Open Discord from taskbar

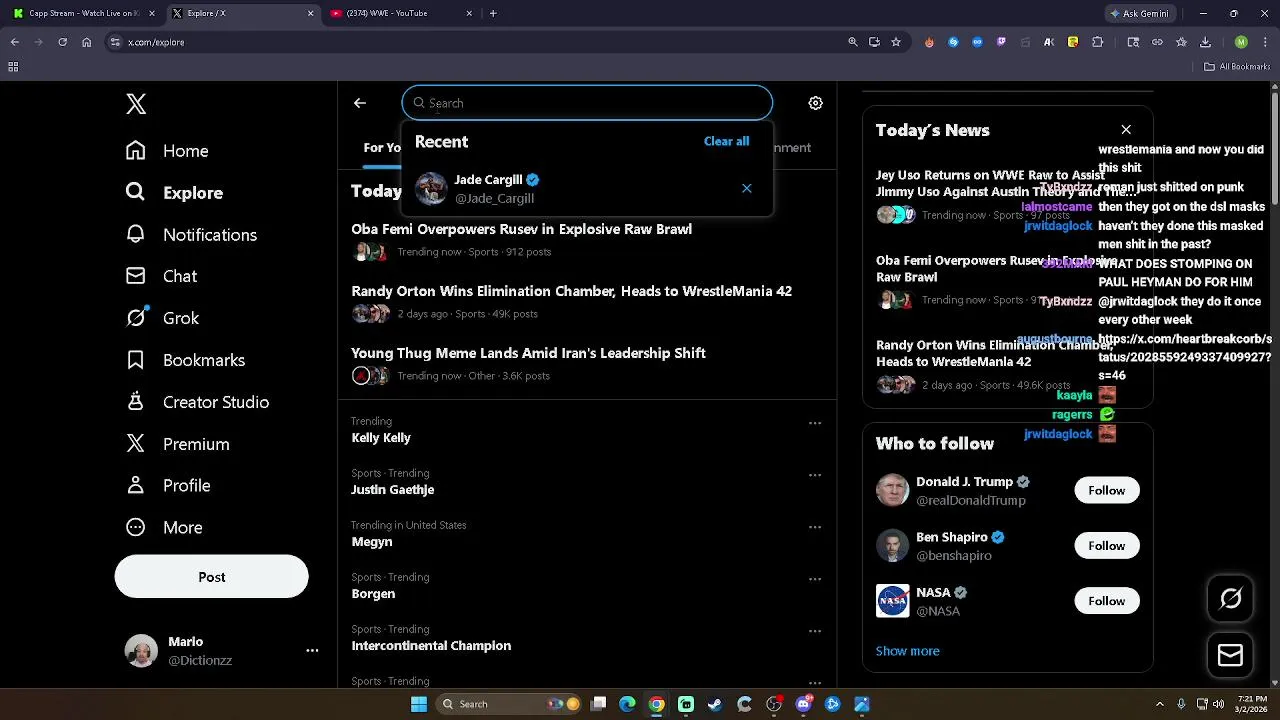[x=803, y=704]
